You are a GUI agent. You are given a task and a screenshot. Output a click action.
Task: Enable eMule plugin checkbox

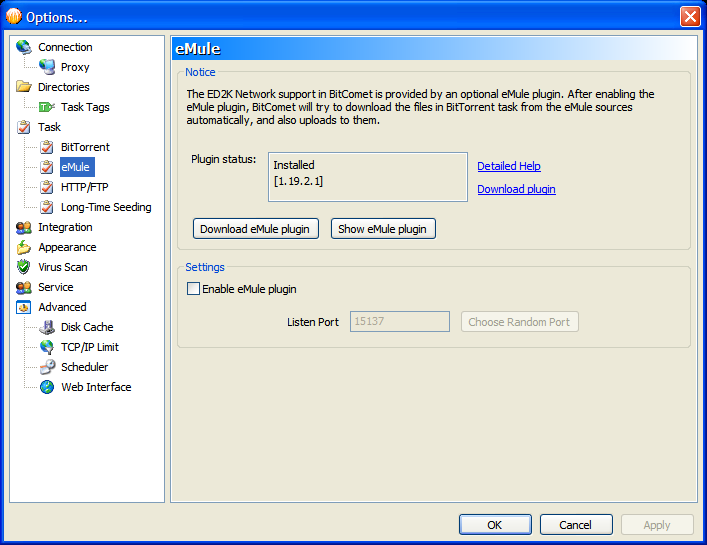[193, 289]
